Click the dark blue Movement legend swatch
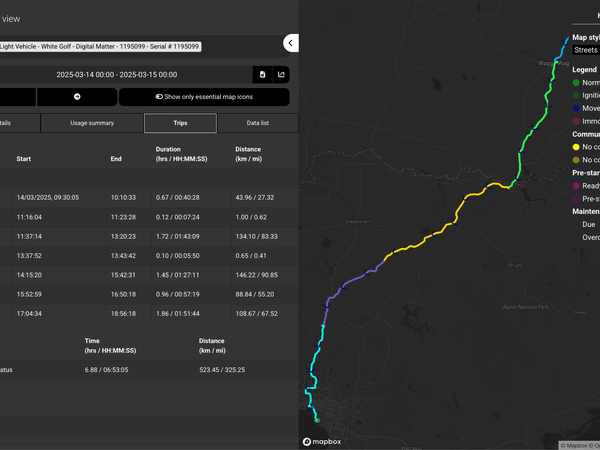Viewport: 600px width, 450px height. [x=576, y=108]
